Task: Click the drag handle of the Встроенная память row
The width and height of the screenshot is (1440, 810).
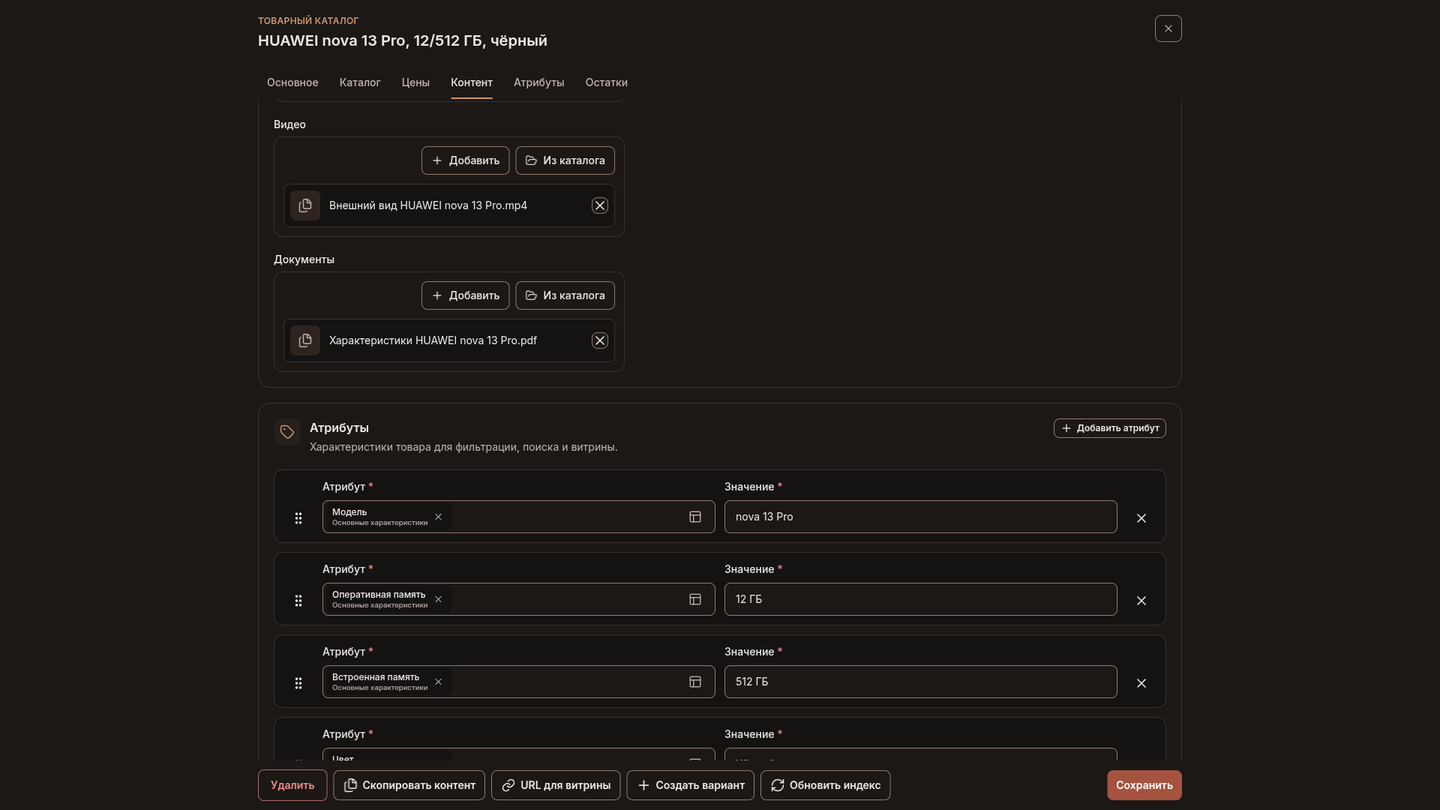Action: click(x=298, y=683)
